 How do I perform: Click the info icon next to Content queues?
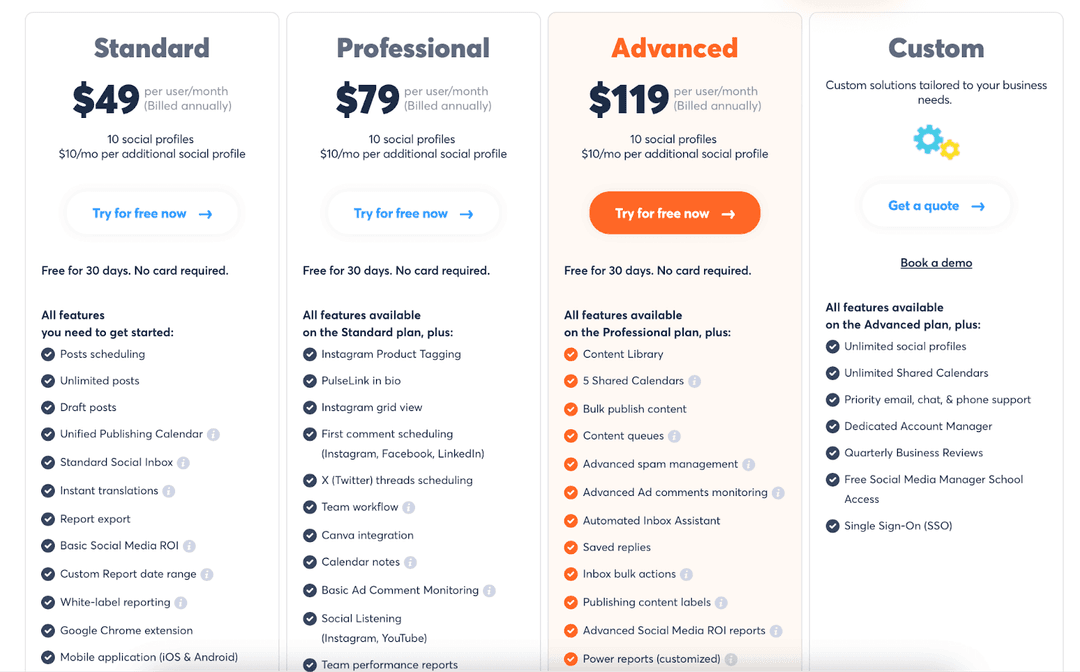(673, 436)
